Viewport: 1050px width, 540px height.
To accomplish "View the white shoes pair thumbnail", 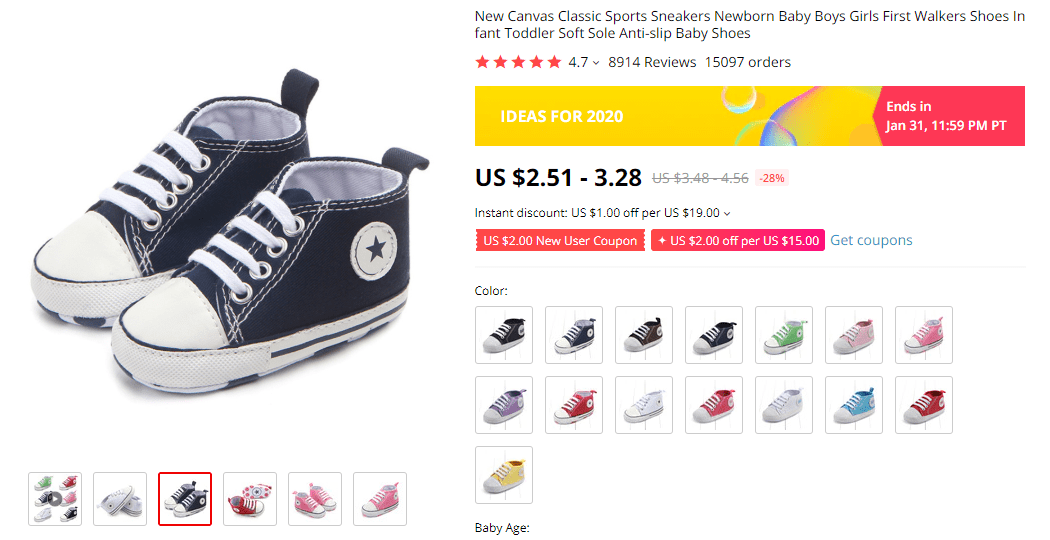I will pos(120,498).
